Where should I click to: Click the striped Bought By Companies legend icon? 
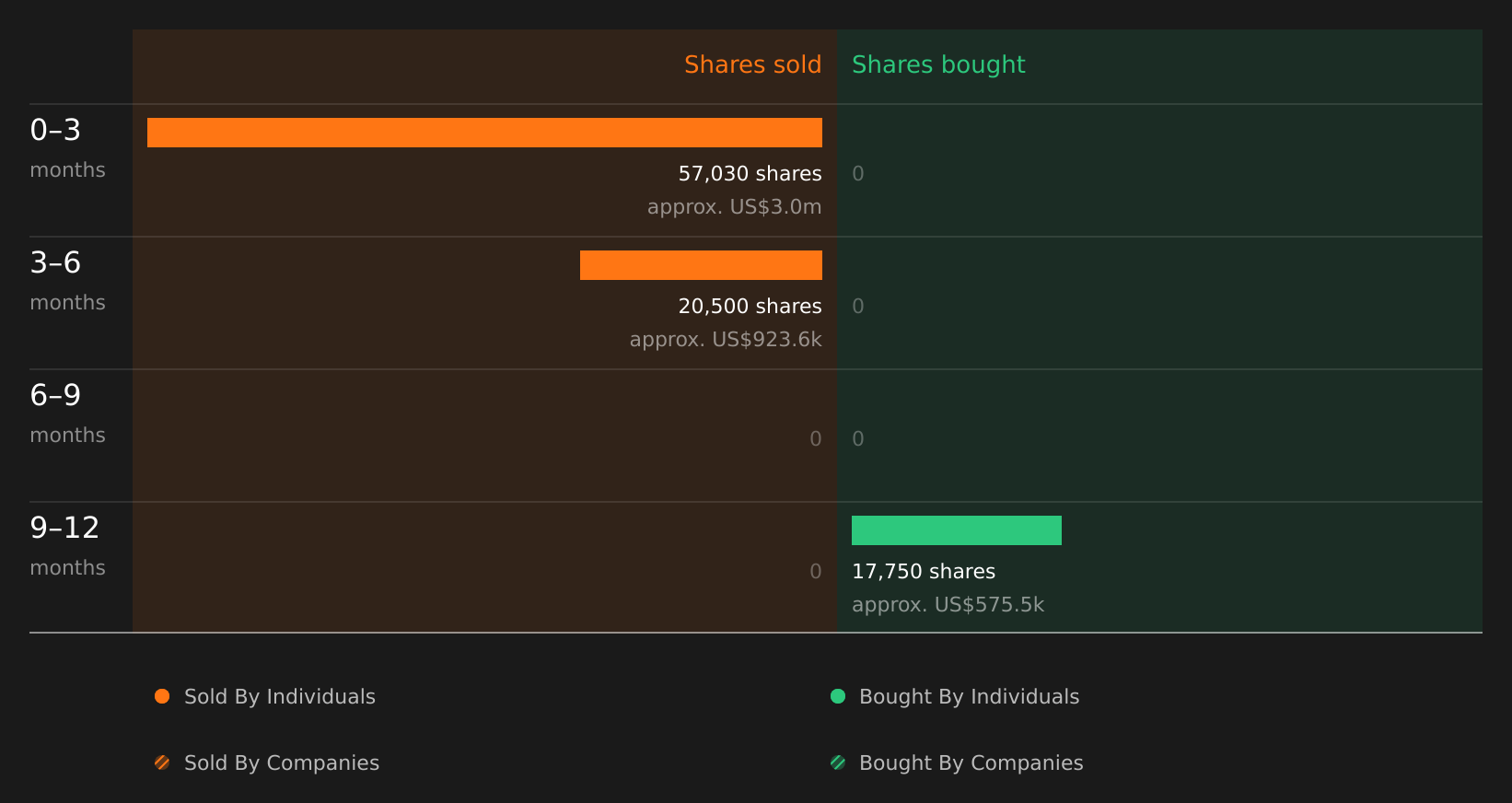click(x=838, y=762)
